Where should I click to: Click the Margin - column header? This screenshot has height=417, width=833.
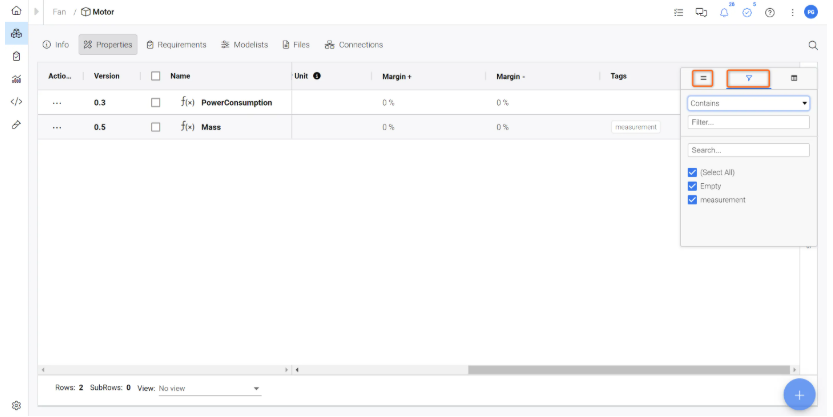tap(511, 76)
